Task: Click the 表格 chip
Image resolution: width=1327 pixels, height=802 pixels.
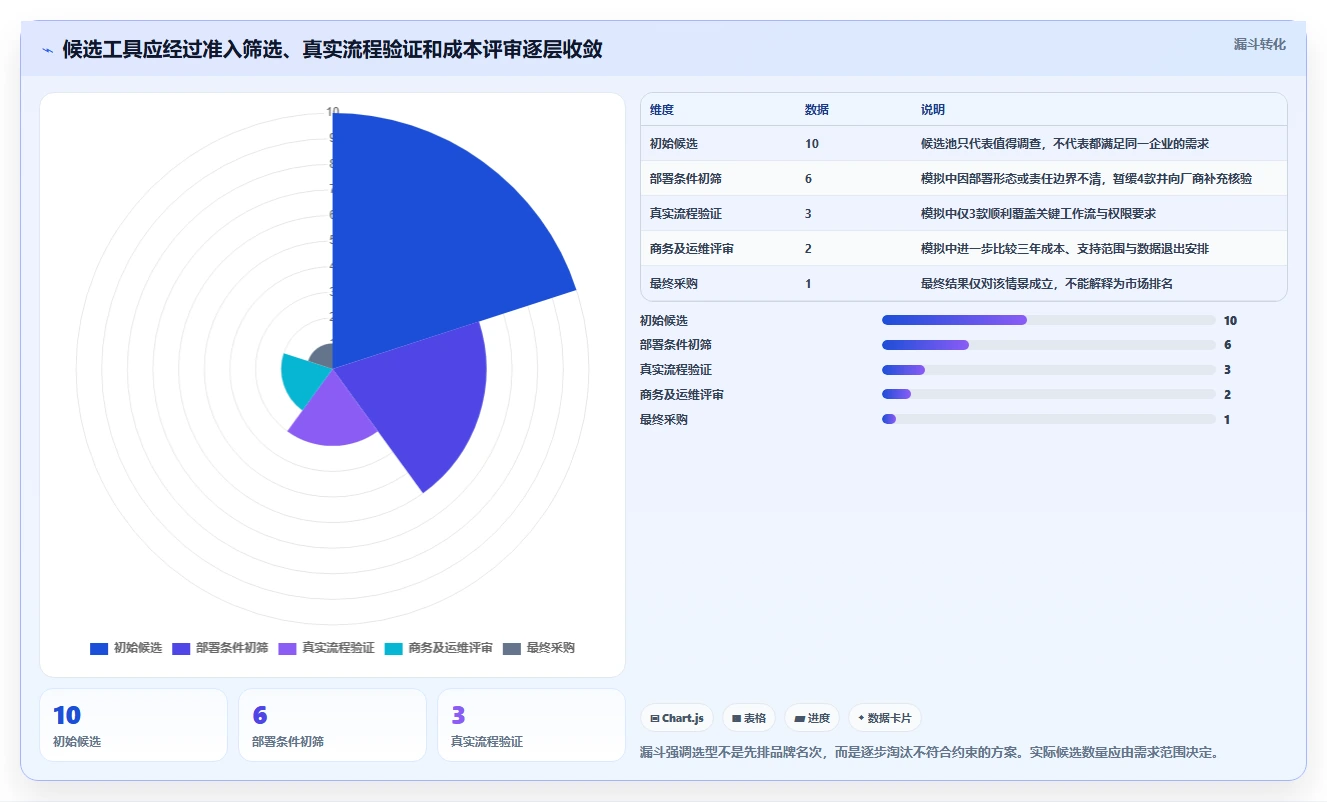Action: (x=749, y=718)
